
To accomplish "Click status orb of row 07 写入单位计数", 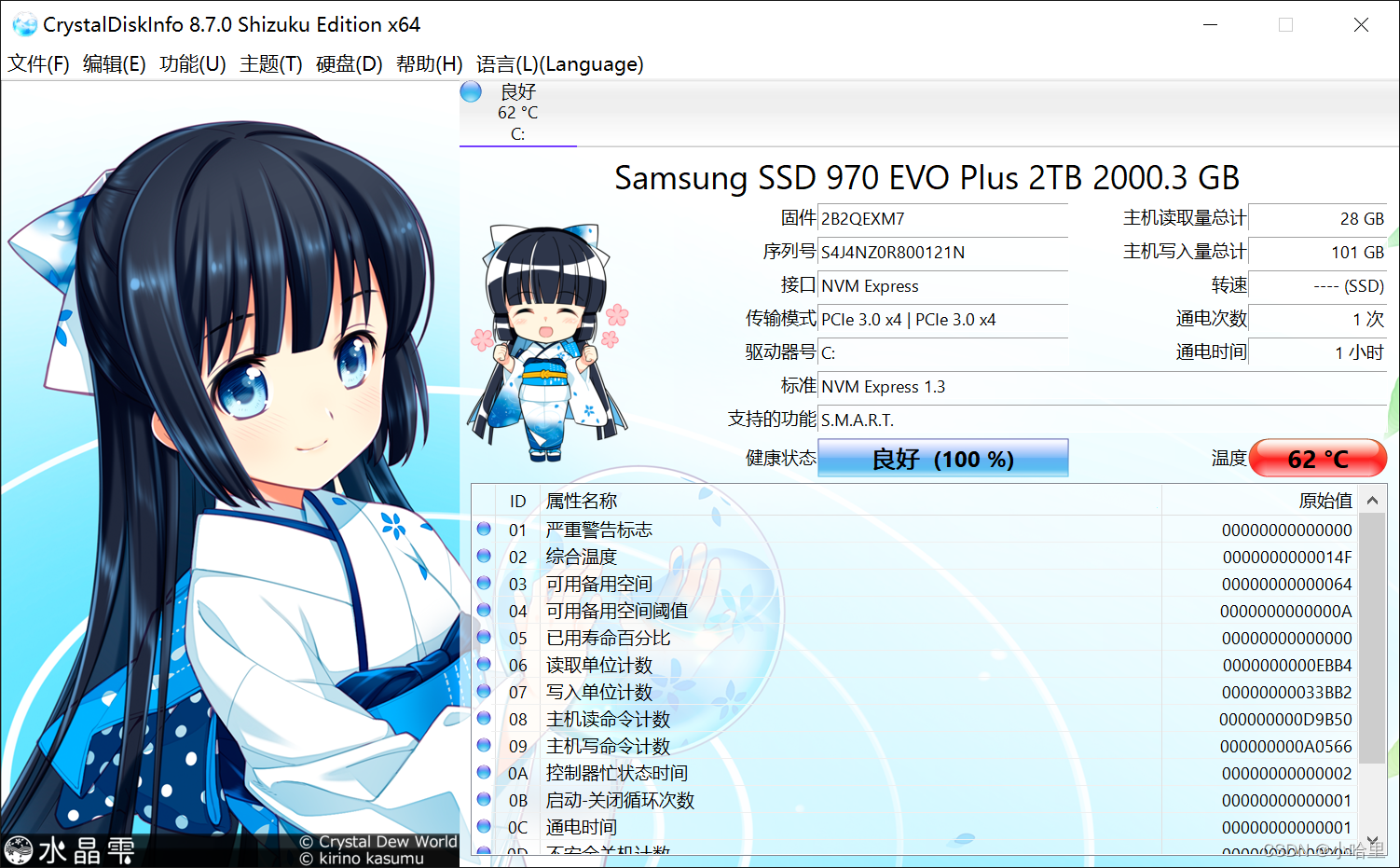I will click(x=484, y=691).
